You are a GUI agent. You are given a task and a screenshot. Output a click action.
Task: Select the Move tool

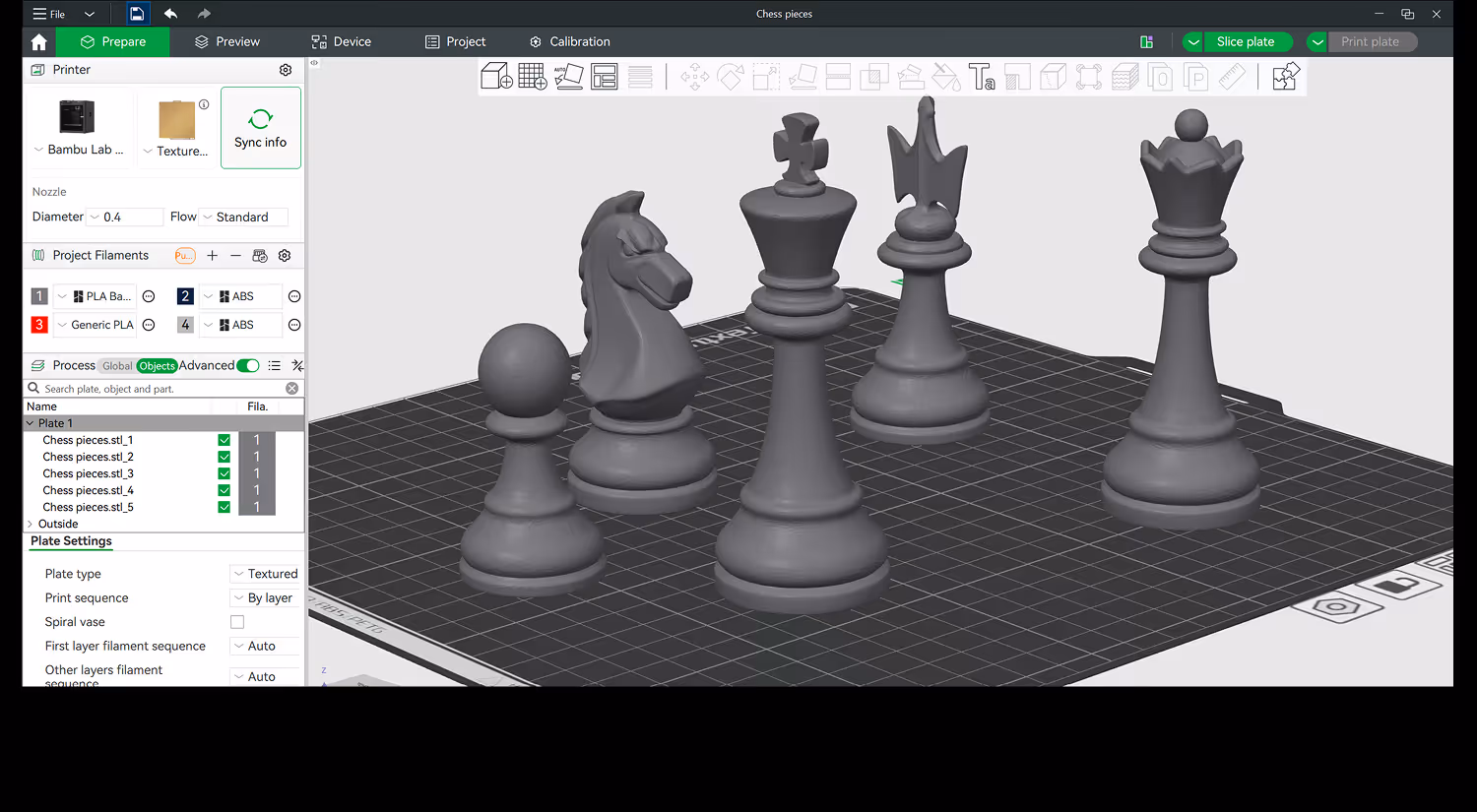pyautogui.click(x=694, y=76)
